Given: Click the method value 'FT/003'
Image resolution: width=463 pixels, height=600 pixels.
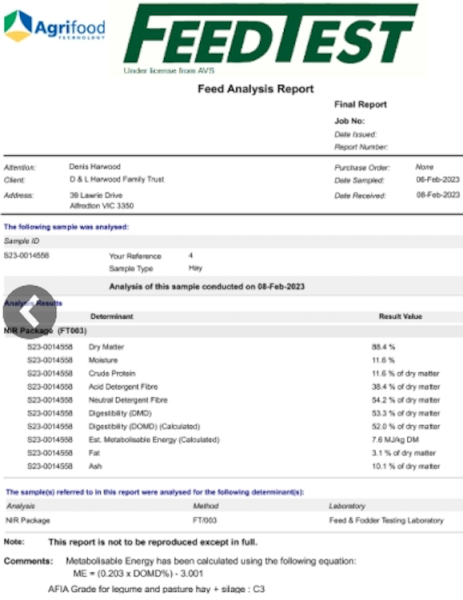Looking at the screenshot, I should pos(205,520).
